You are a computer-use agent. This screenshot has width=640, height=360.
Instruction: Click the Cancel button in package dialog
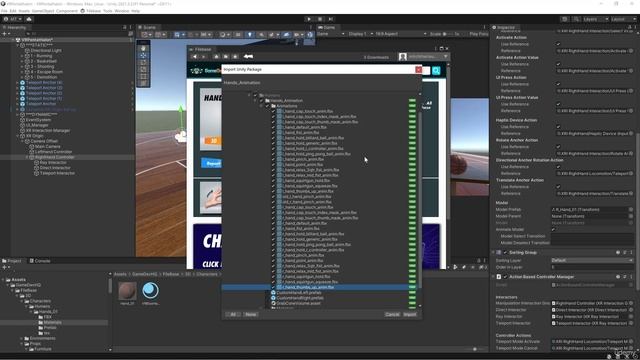(x=392, y=315)
